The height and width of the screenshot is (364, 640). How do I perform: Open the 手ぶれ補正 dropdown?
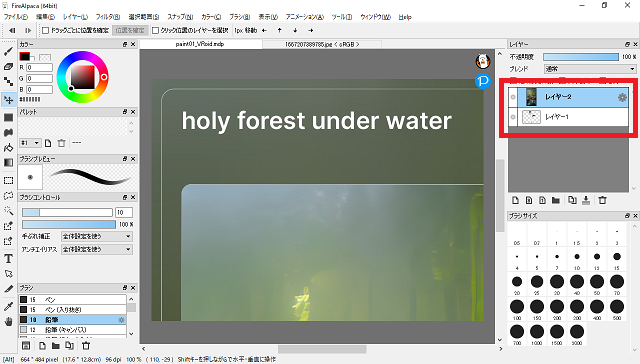coord(97,236)
